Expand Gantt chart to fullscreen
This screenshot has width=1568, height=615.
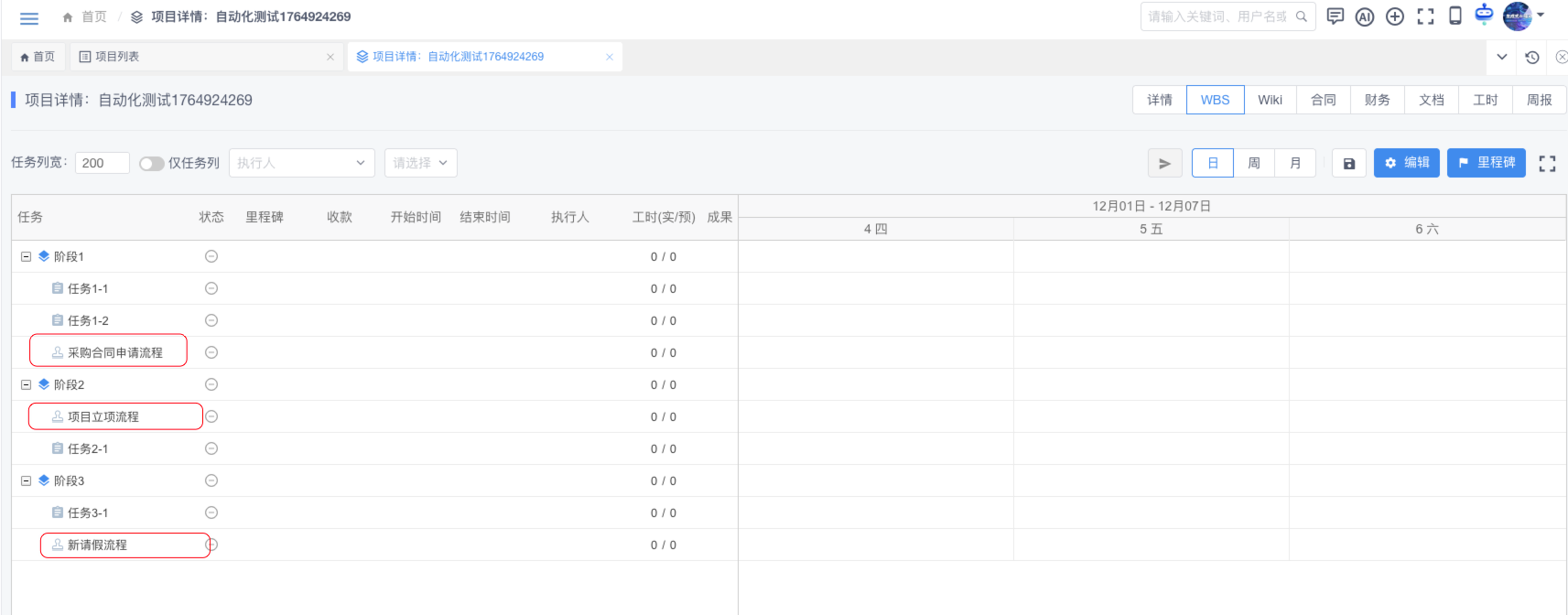tap(1547, 163)
